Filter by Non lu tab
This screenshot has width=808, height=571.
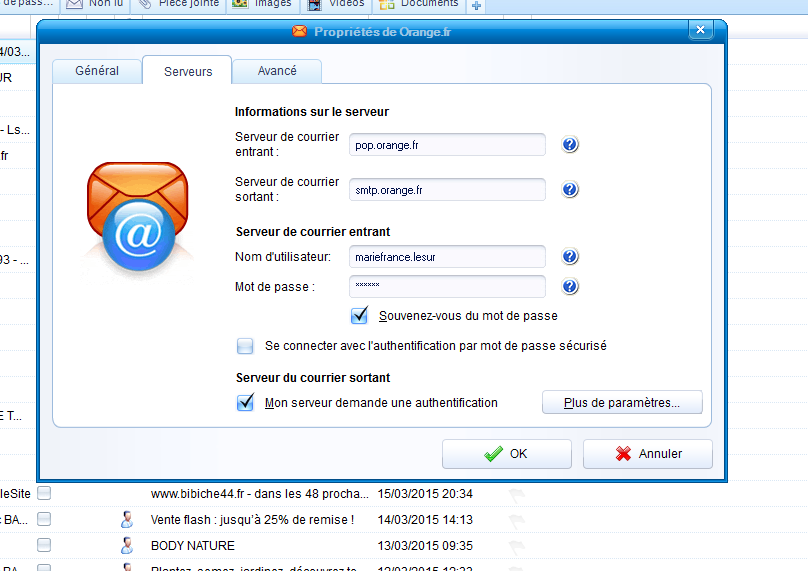coord(95,4)
